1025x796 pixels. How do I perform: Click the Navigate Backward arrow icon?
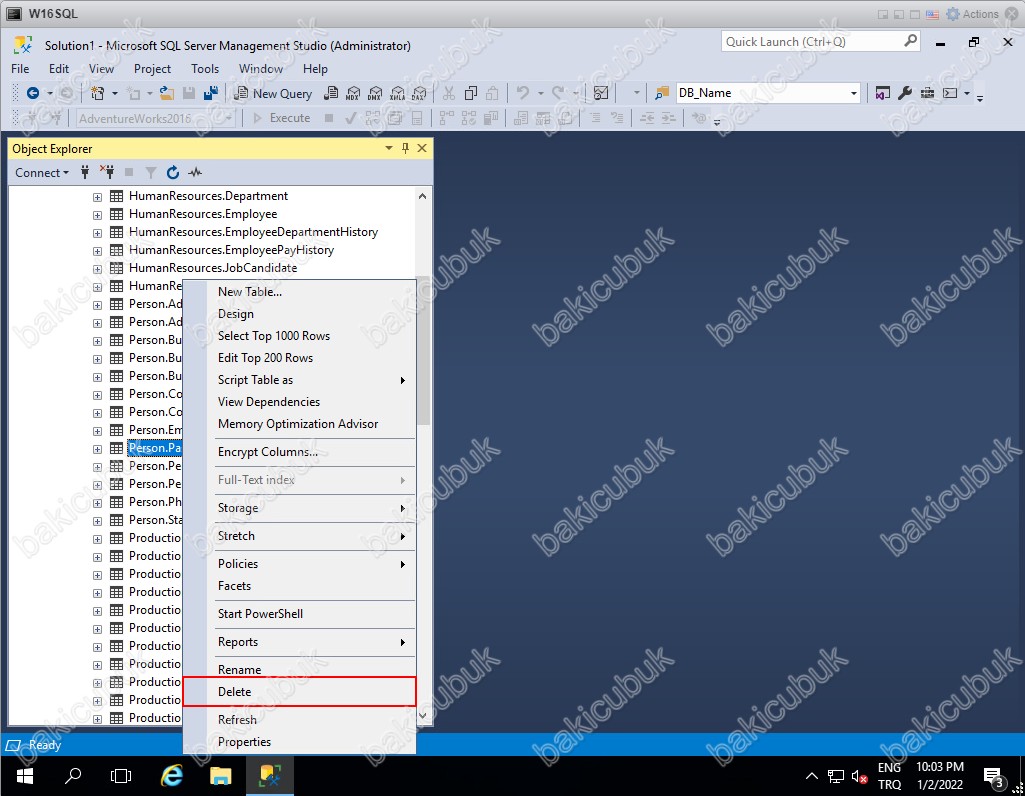[32, 93]
